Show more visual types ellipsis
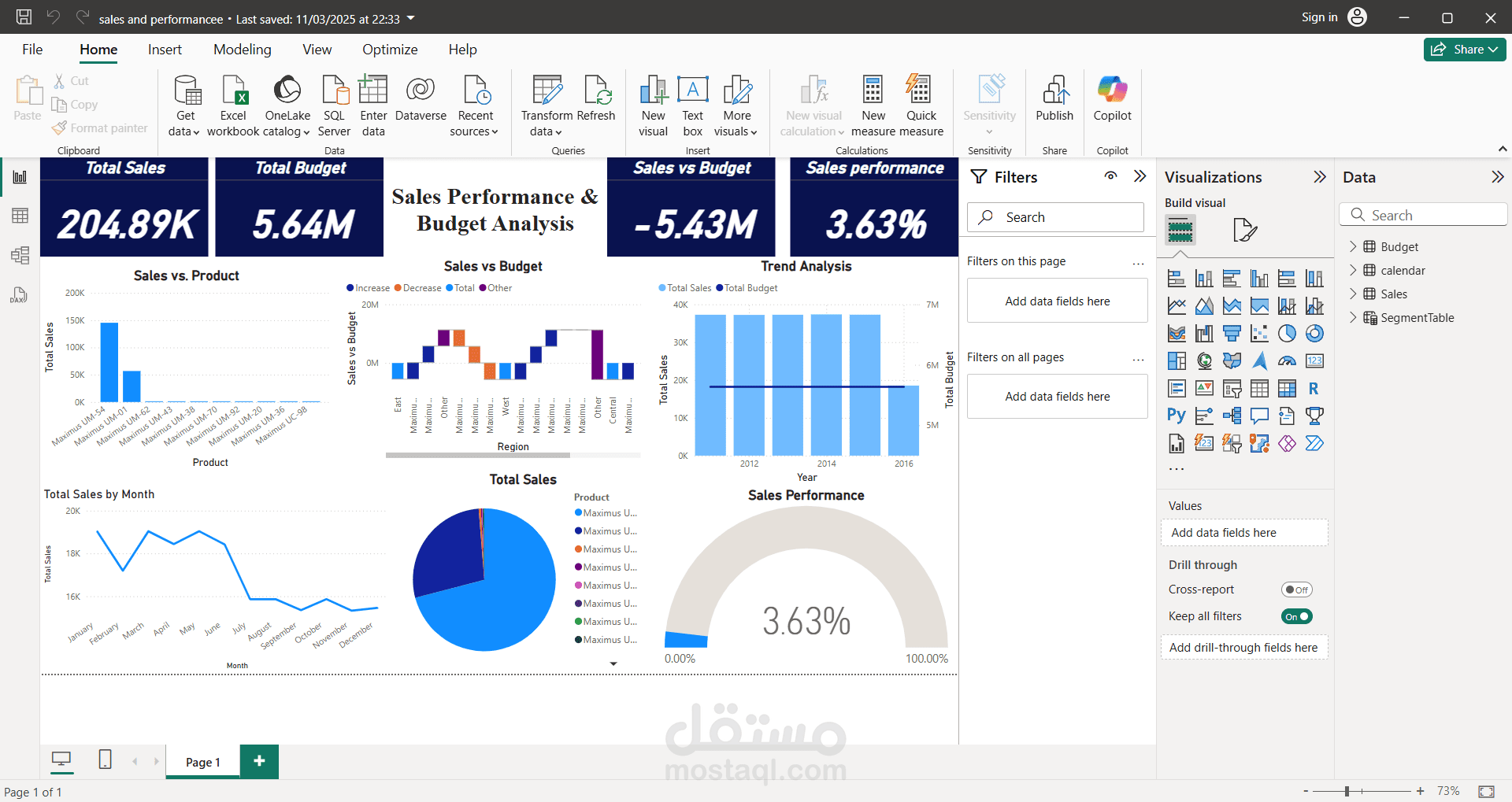The image size is (1512, 802). pyautogui.click(x=1177, y=469)
